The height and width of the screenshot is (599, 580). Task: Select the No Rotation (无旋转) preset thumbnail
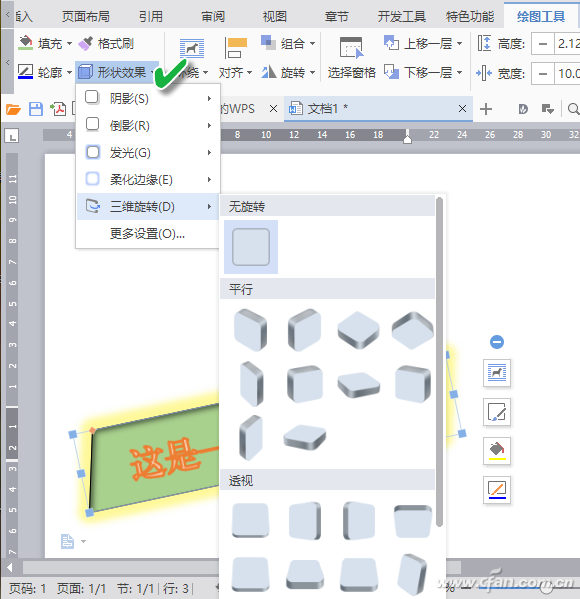point(251,247)
